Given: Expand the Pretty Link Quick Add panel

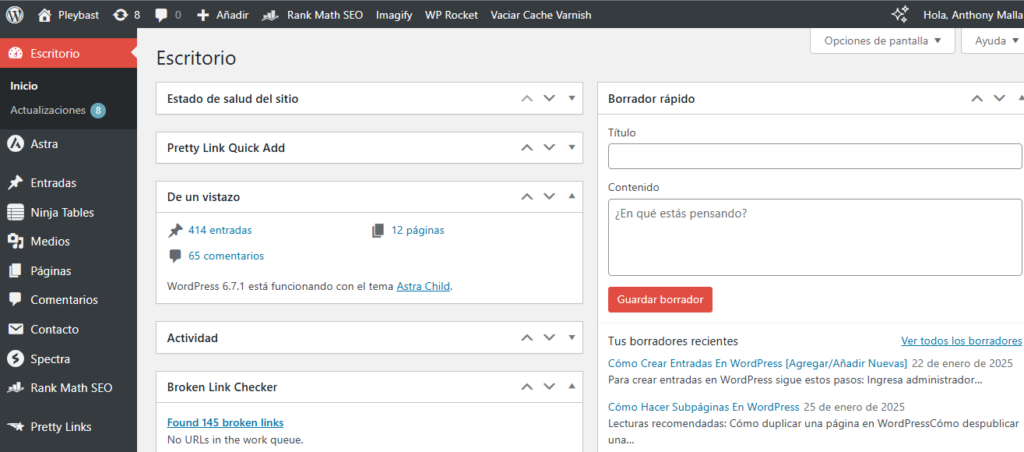Looking at the screenshot, I should (x=571, y=148).
